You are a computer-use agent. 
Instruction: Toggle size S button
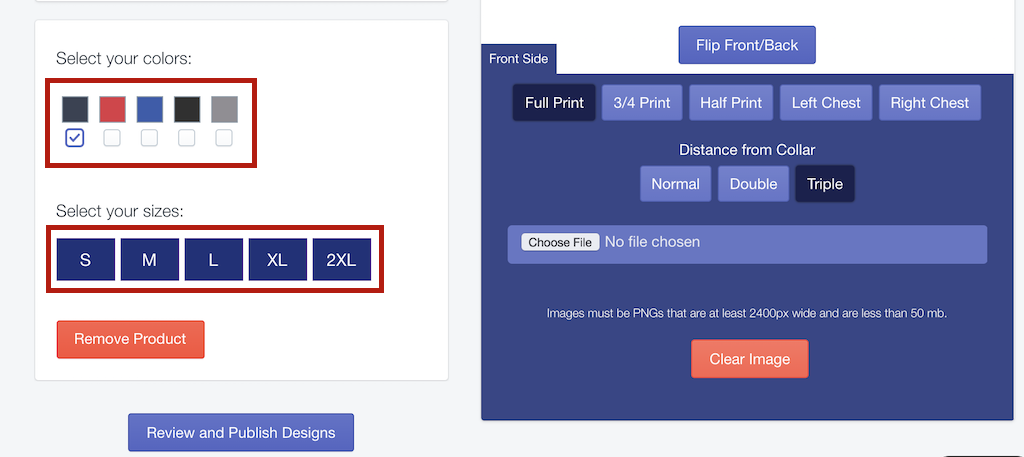tap(86, 260)
